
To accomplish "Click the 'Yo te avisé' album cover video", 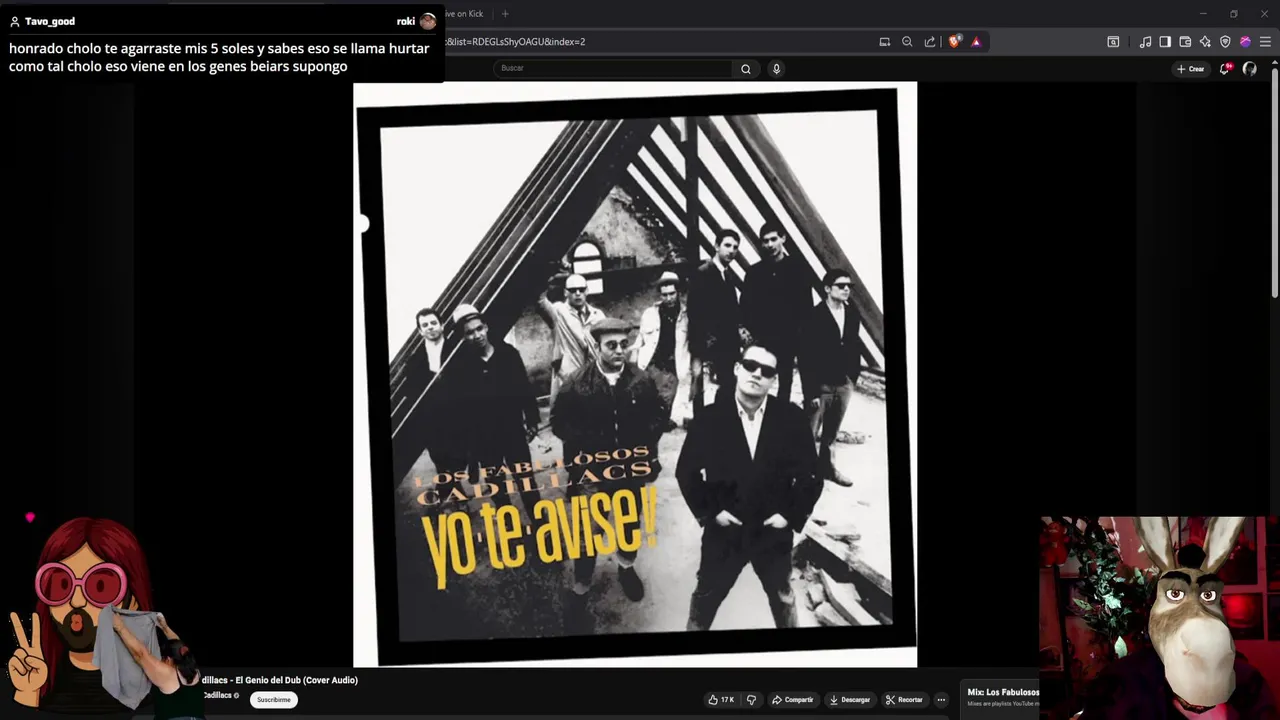I will 635,374.
